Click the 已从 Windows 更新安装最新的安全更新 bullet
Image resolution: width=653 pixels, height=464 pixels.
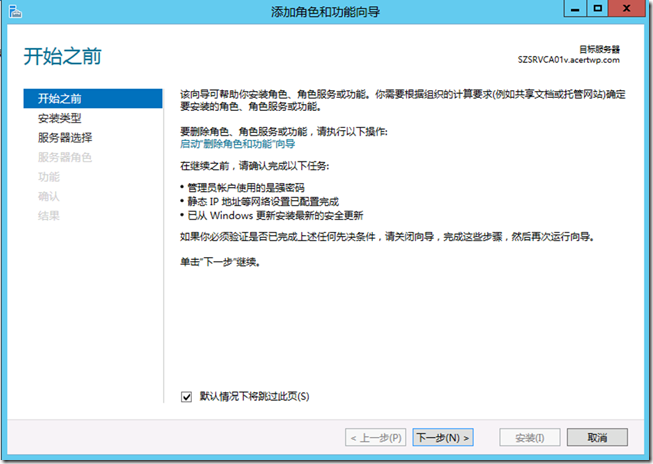pos(275,215)
